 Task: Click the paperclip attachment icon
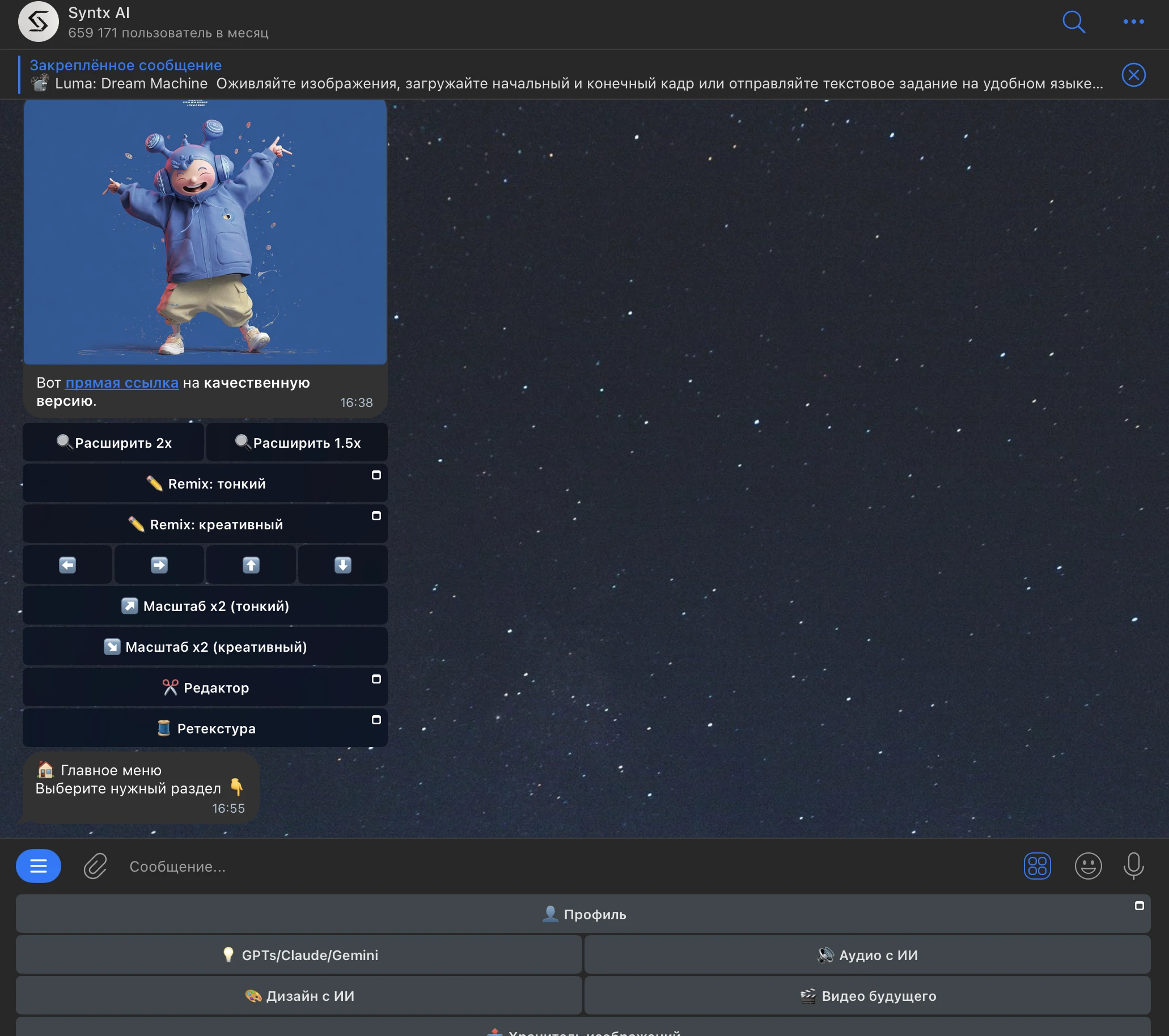click(95, 865)
